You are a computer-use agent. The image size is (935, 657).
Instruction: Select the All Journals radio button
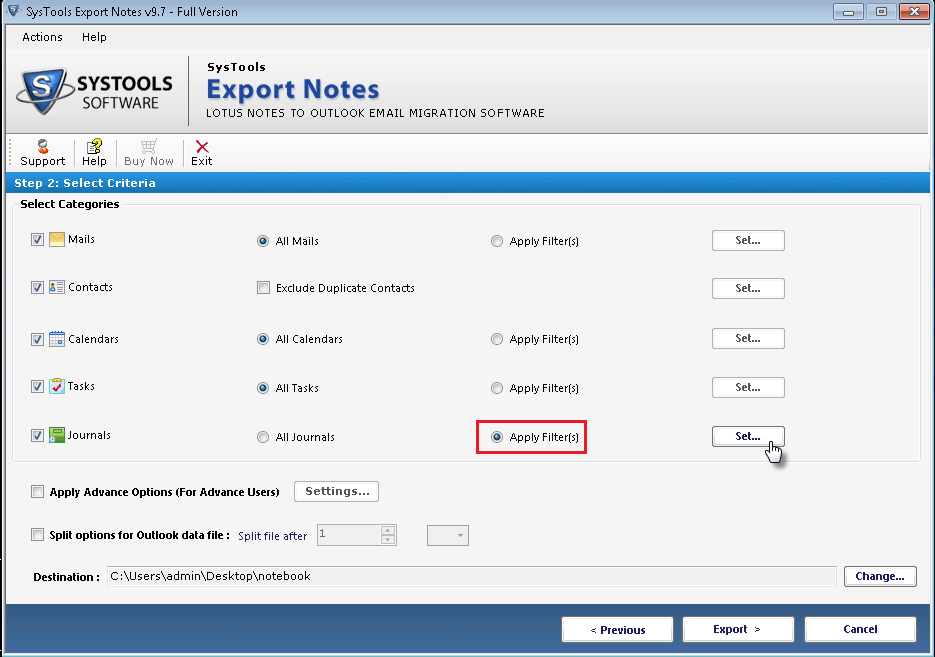(262, 437)
